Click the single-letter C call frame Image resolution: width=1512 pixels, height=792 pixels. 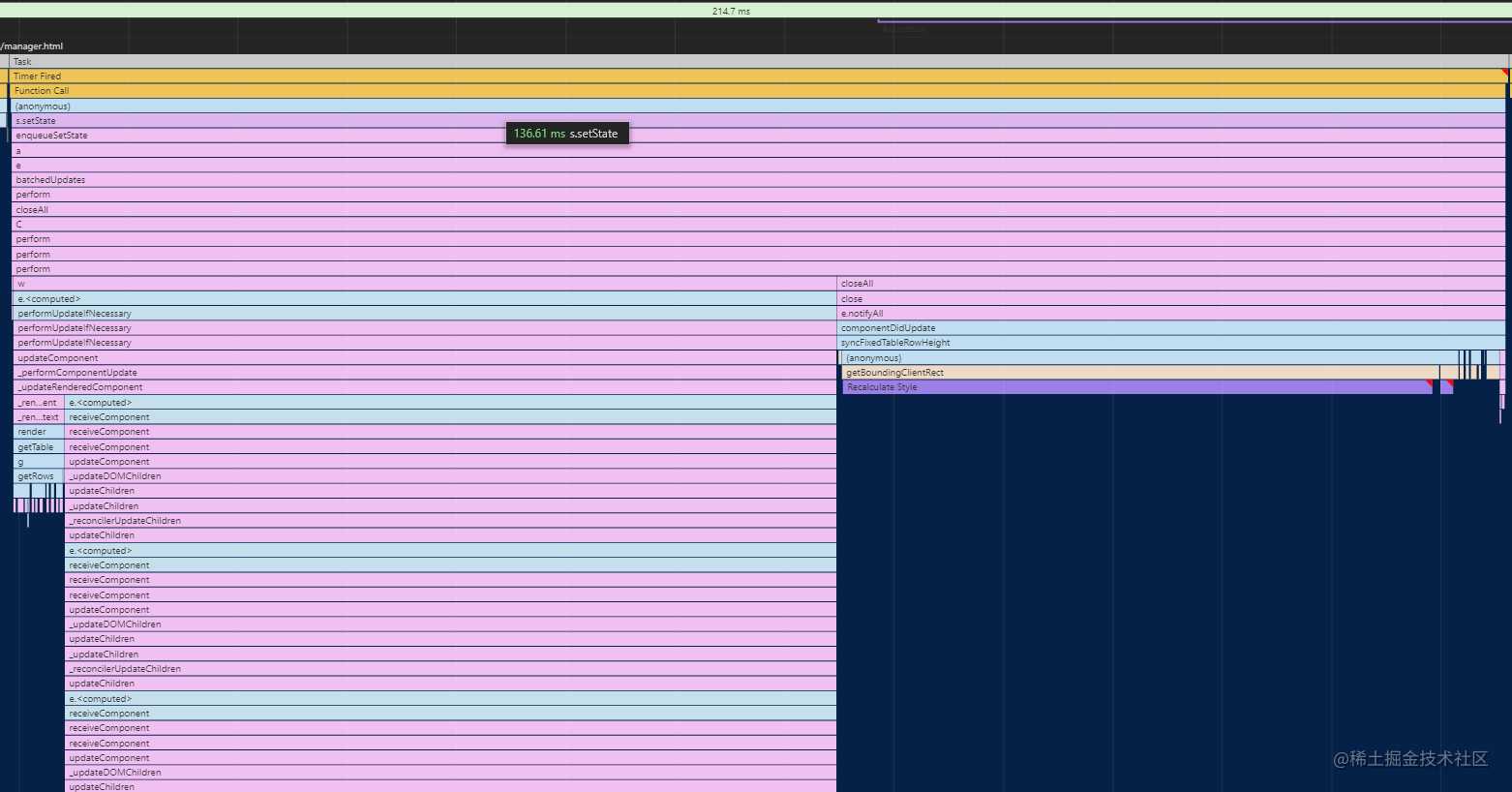click(x=758, y=225)
